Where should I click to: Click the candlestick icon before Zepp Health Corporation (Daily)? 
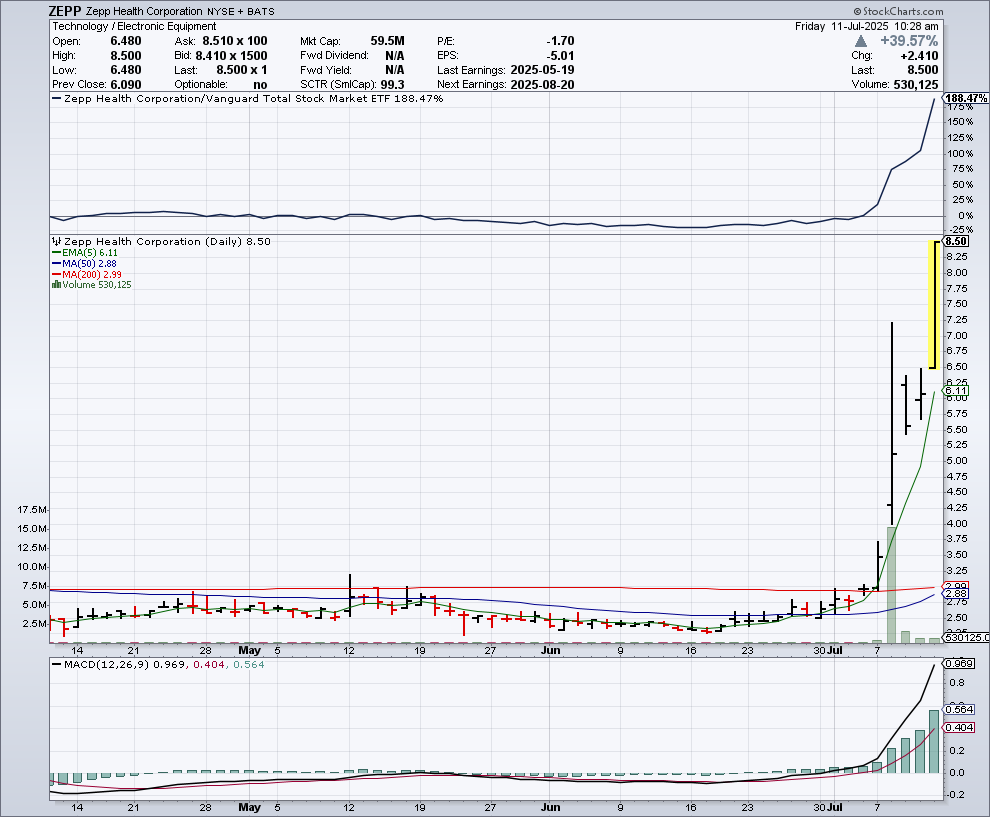(x=56, y=241)
